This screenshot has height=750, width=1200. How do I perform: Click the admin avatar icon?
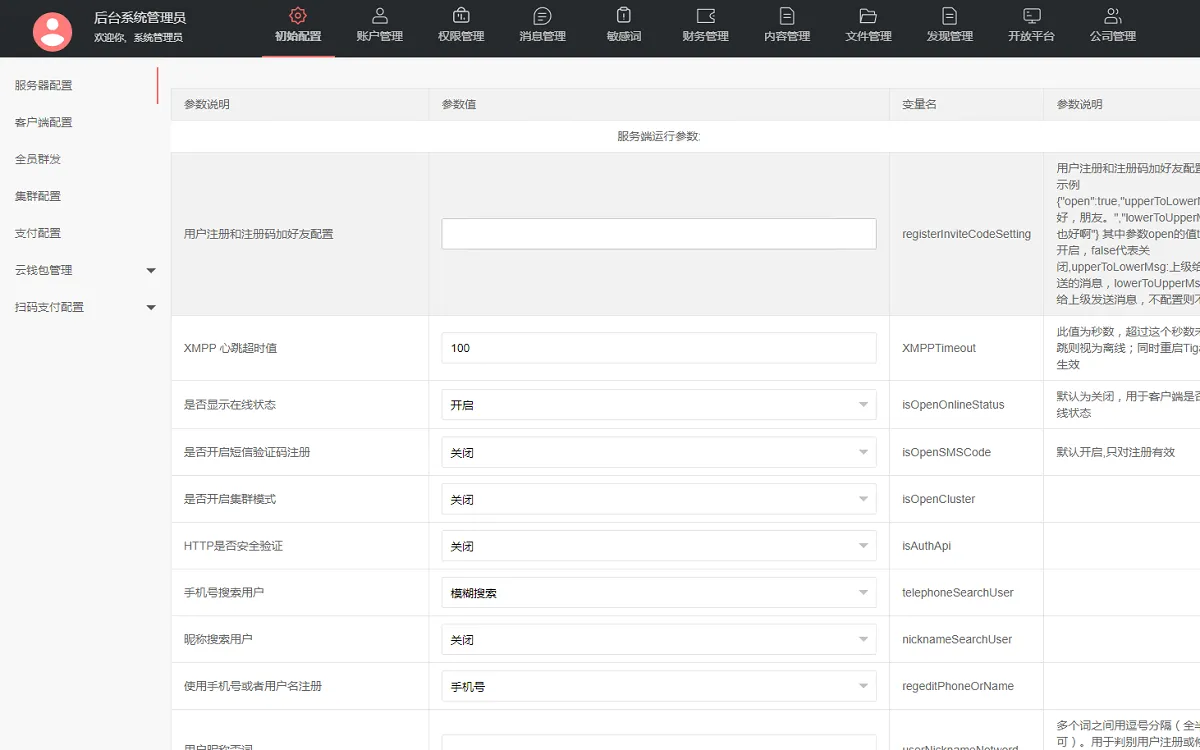click(52, 31)
